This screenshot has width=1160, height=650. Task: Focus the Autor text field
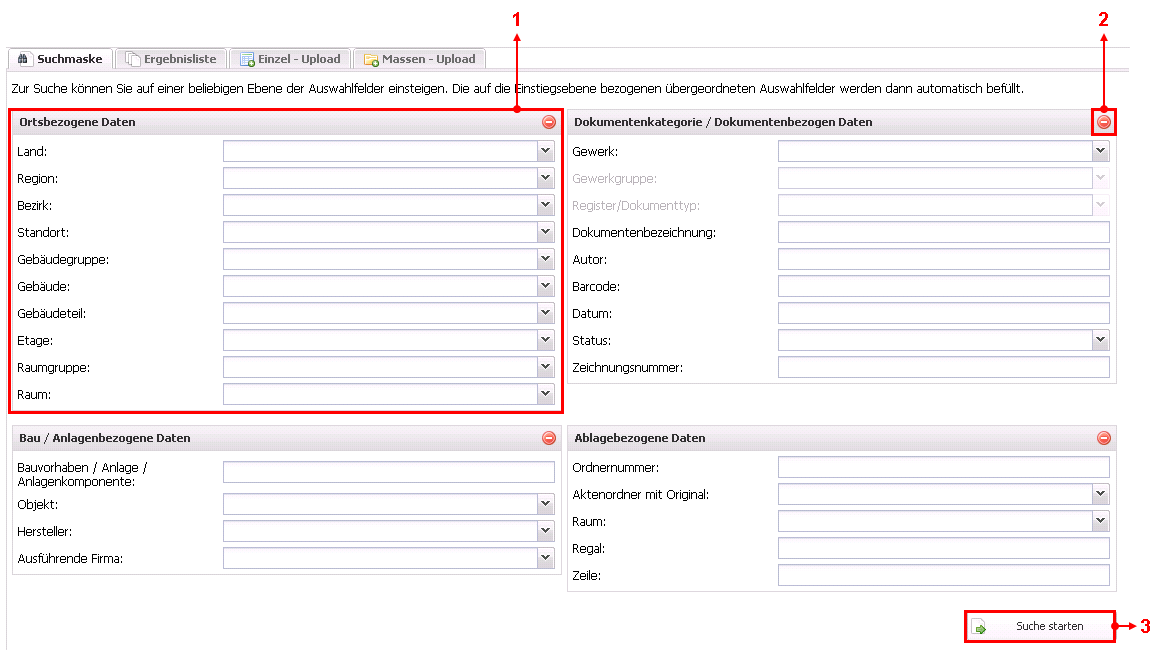tap(943, 260)
